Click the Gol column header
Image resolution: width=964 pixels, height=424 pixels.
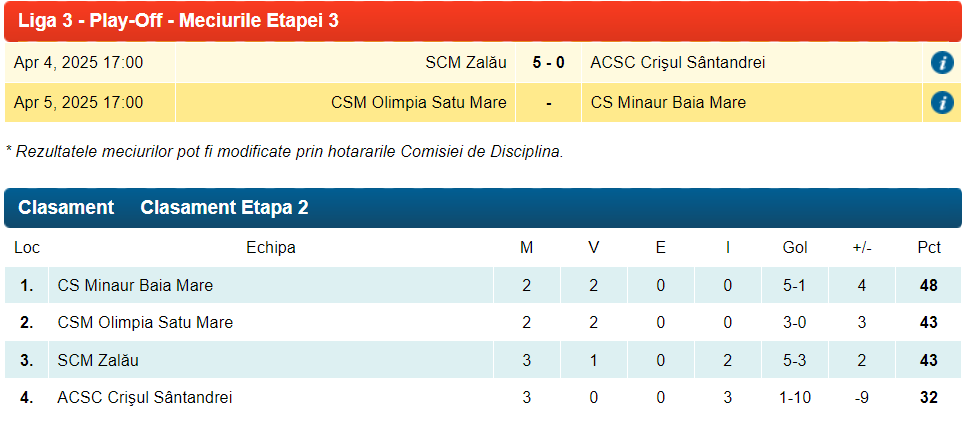795,248
